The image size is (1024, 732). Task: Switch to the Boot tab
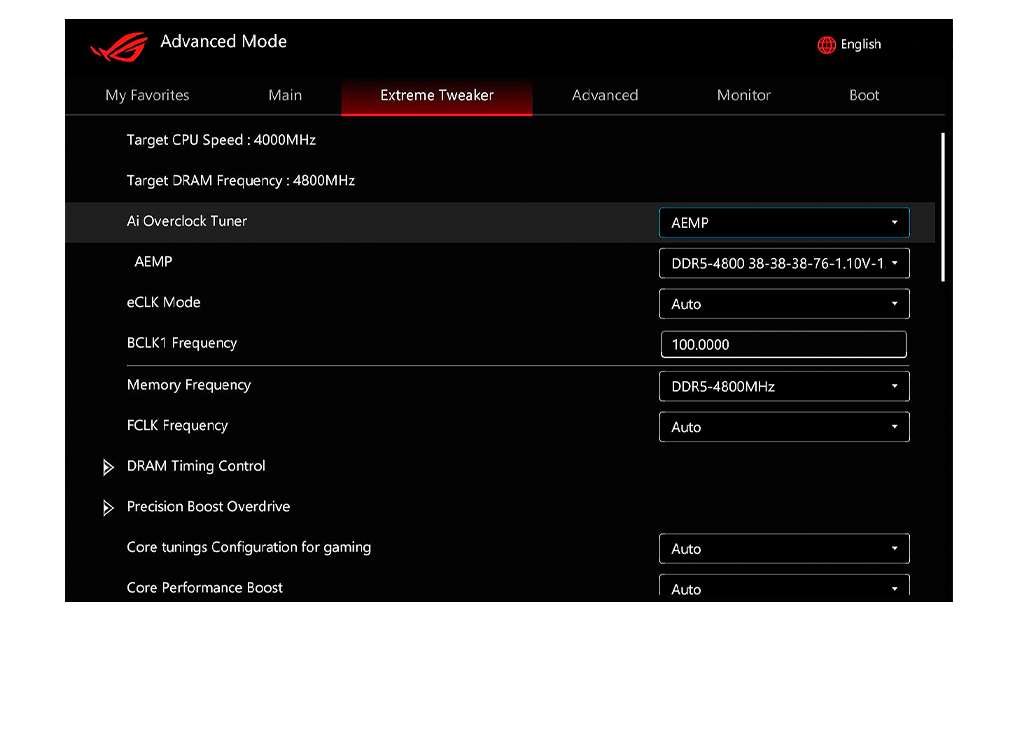tap(863, 95)
